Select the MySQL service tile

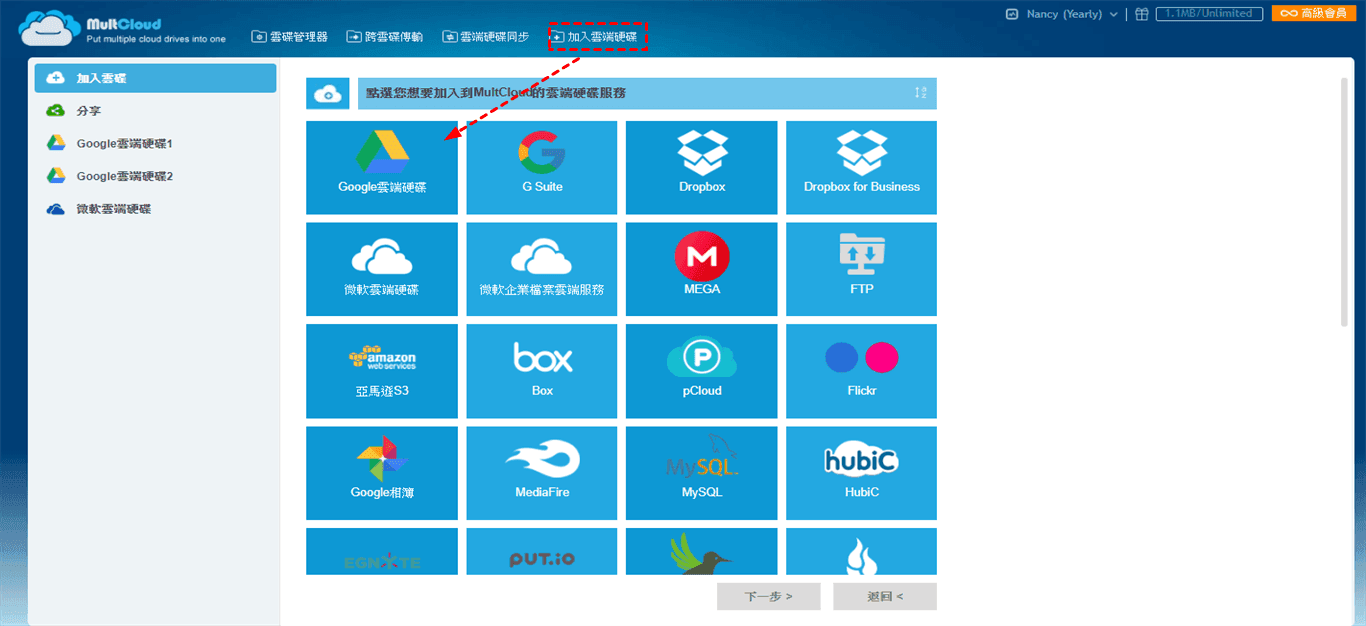pyautogui.click(x=702, y=473)
